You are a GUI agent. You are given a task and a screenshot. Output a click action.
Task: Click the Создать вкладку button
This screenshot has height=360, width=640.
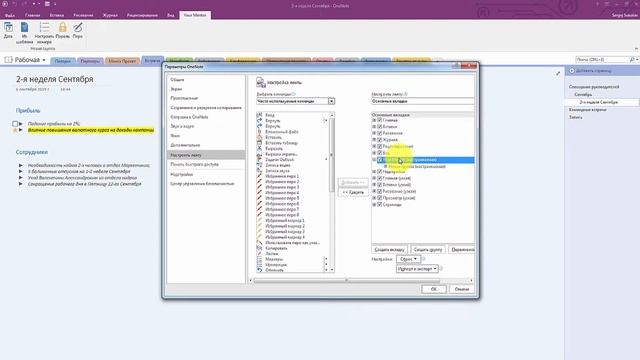389,249
